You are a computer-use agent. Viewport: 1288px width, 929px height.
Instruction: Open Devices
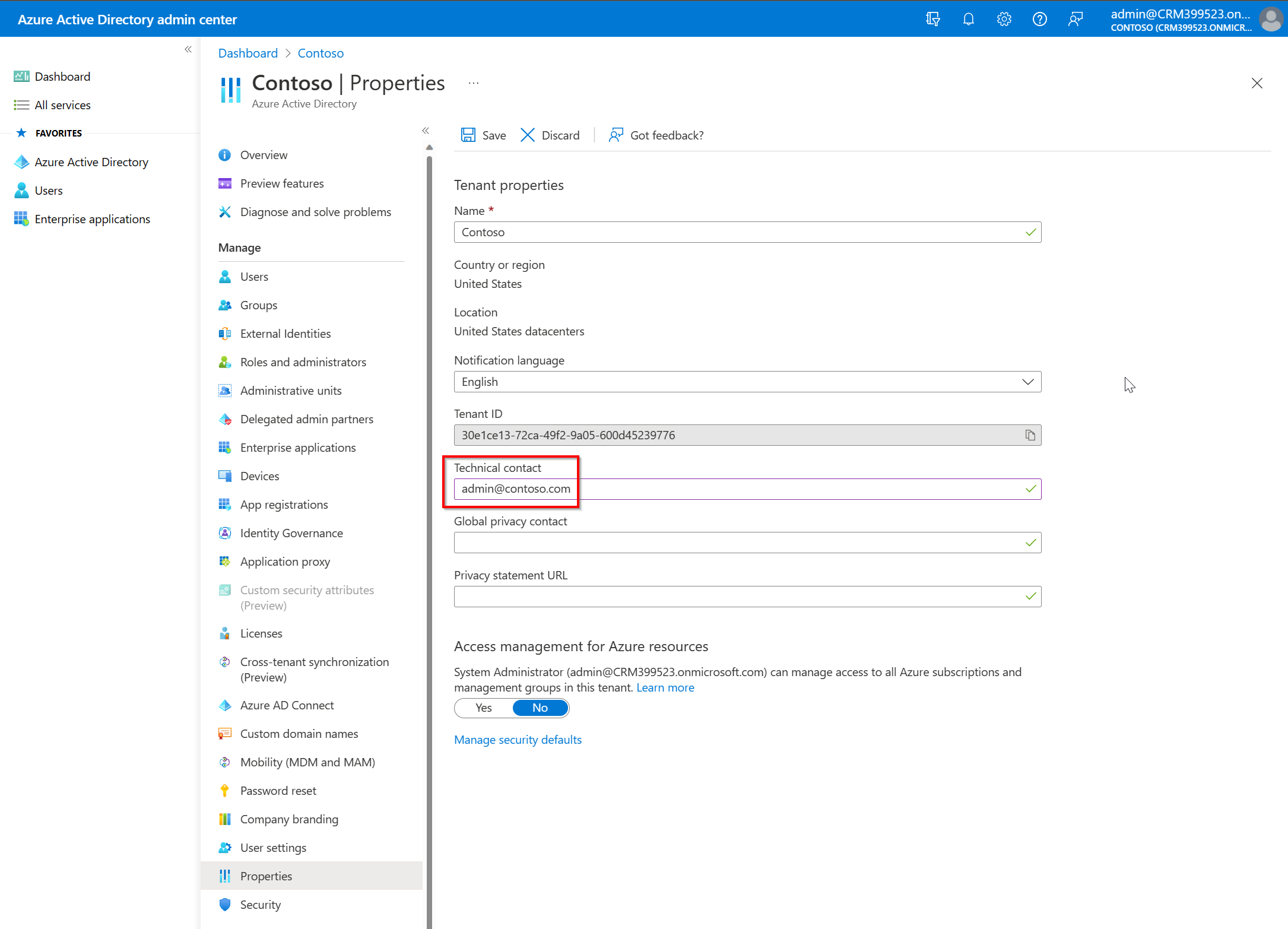tap(259, 476)
